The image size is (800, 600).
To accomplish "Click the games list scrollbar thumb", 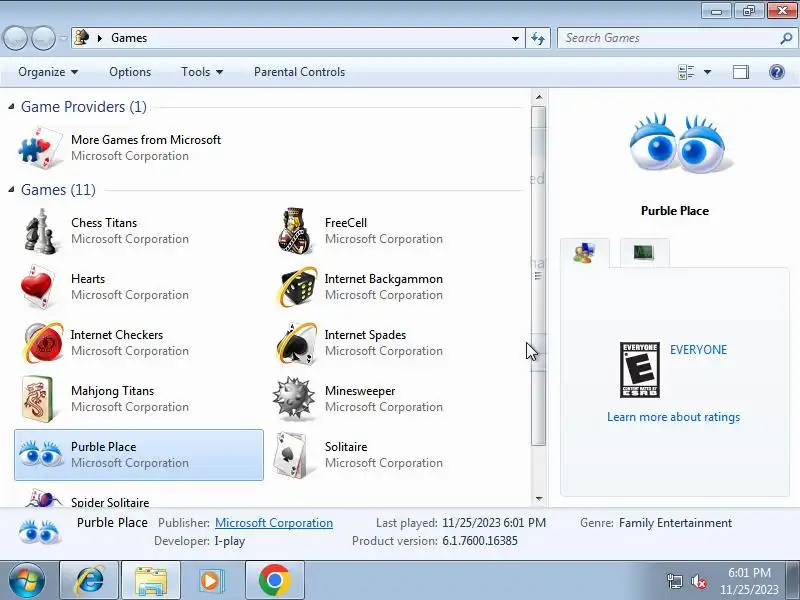I will point(539,276).
